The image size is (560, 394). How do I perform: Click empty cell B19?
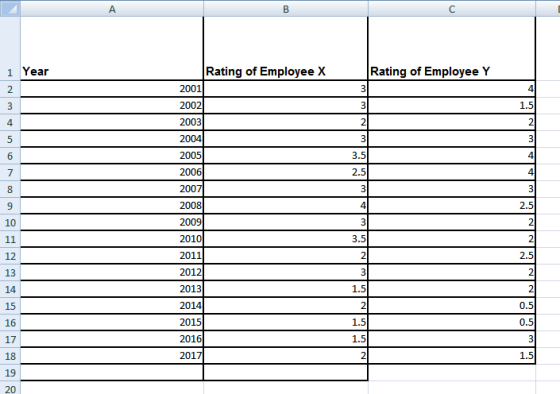tap(286, 373)
